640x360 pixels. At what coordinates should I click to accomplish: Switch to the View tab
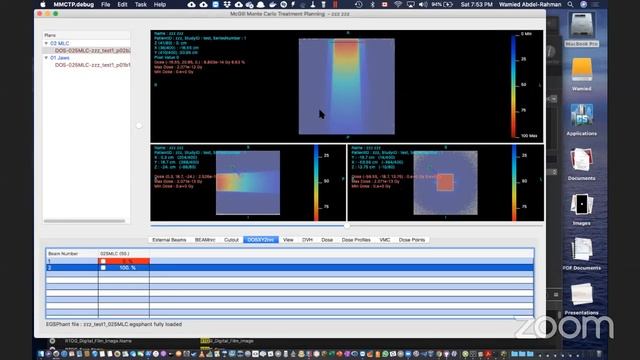pyautogui.click(x=288, y=240)
